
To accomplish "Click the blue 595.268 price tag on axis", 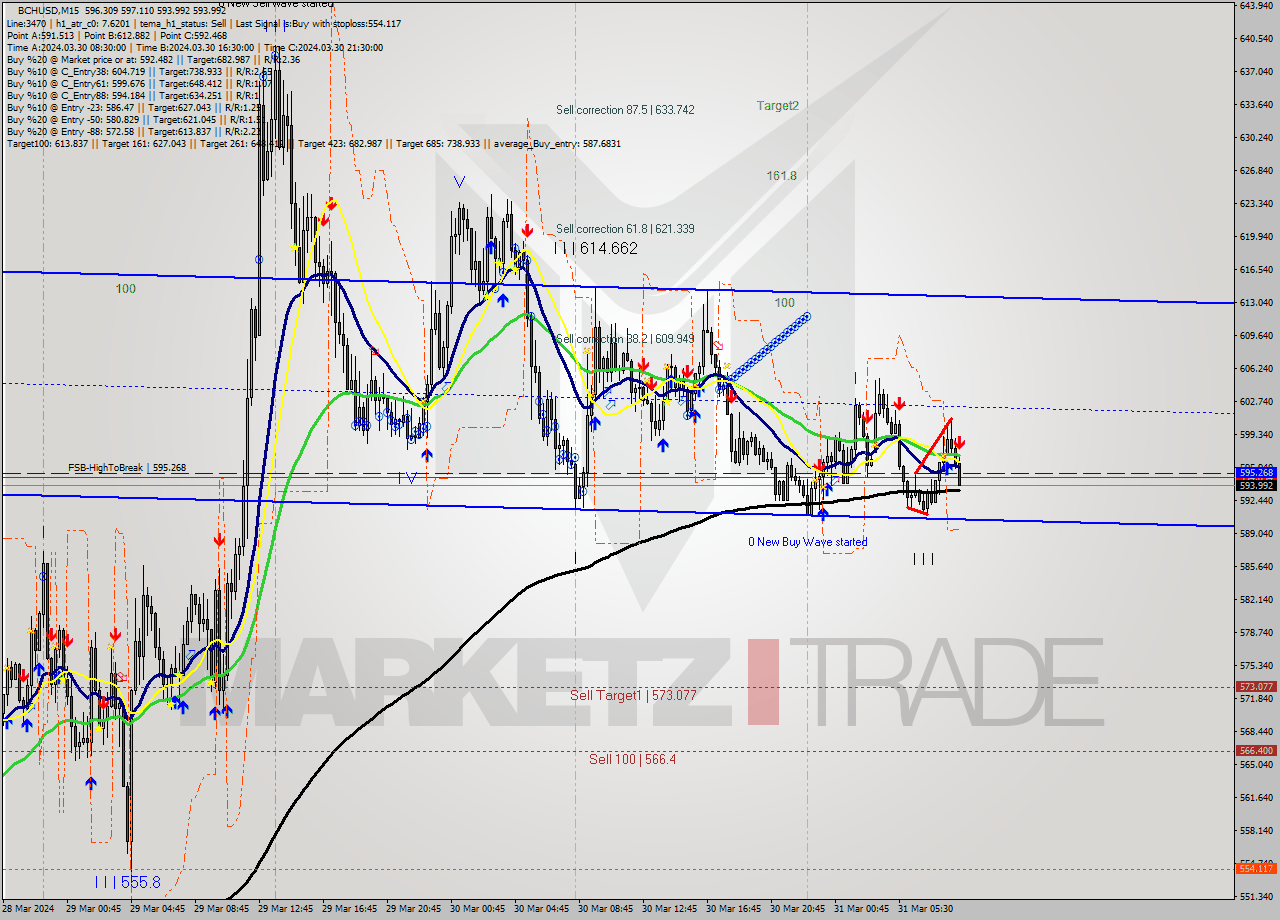I will pyautogui.click(x=1256, y=472).
